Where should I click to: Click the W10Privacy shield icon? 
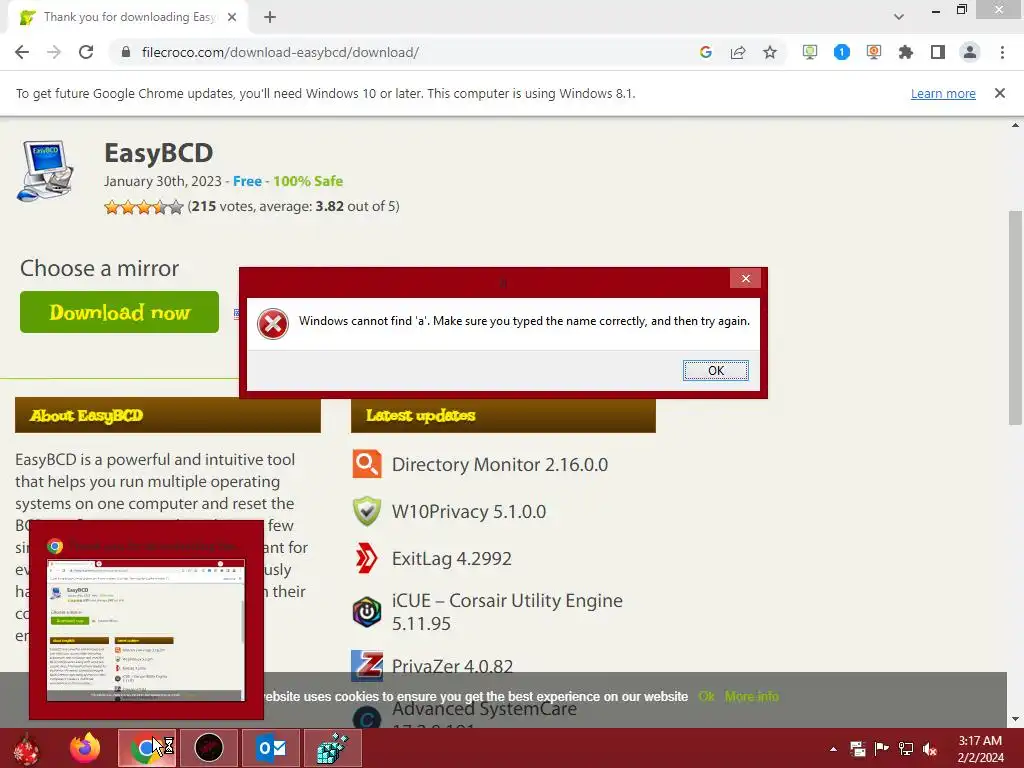367,511
